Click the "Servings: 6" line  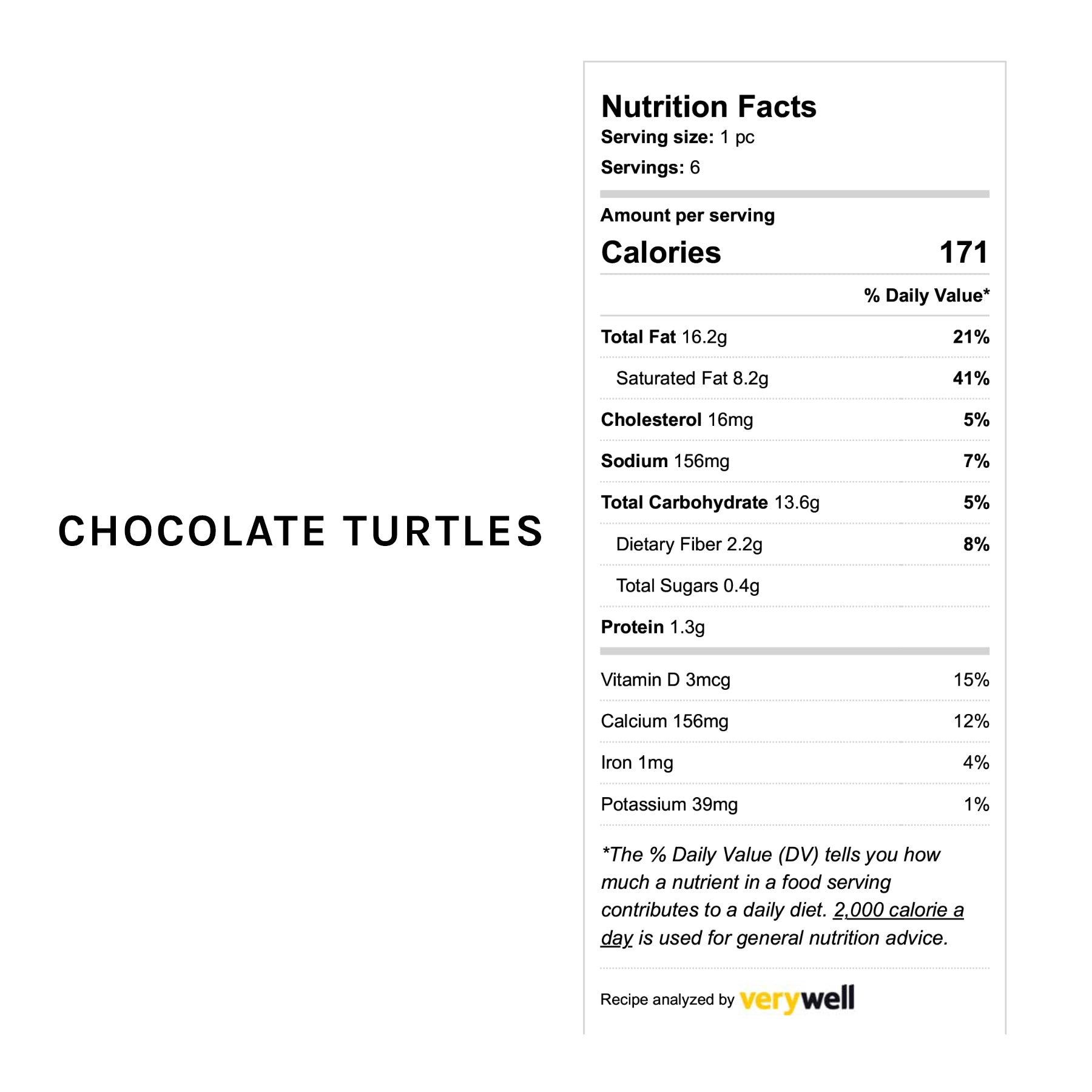(650, 167)
